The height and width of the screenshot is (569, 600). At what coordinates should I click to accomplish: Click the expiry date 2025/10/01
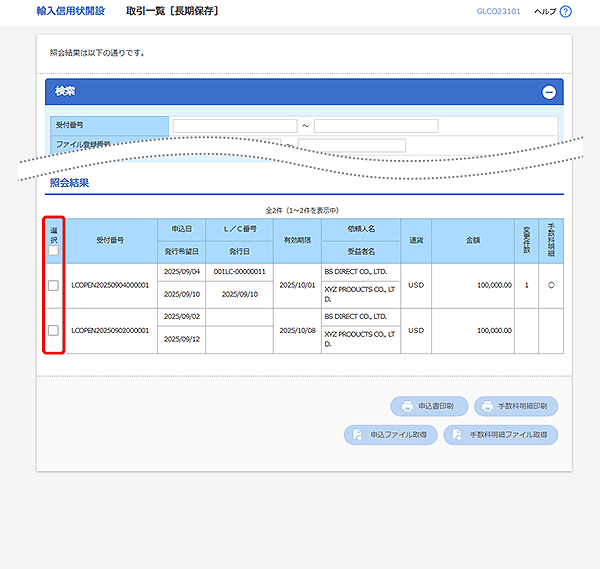pos(297,285)
